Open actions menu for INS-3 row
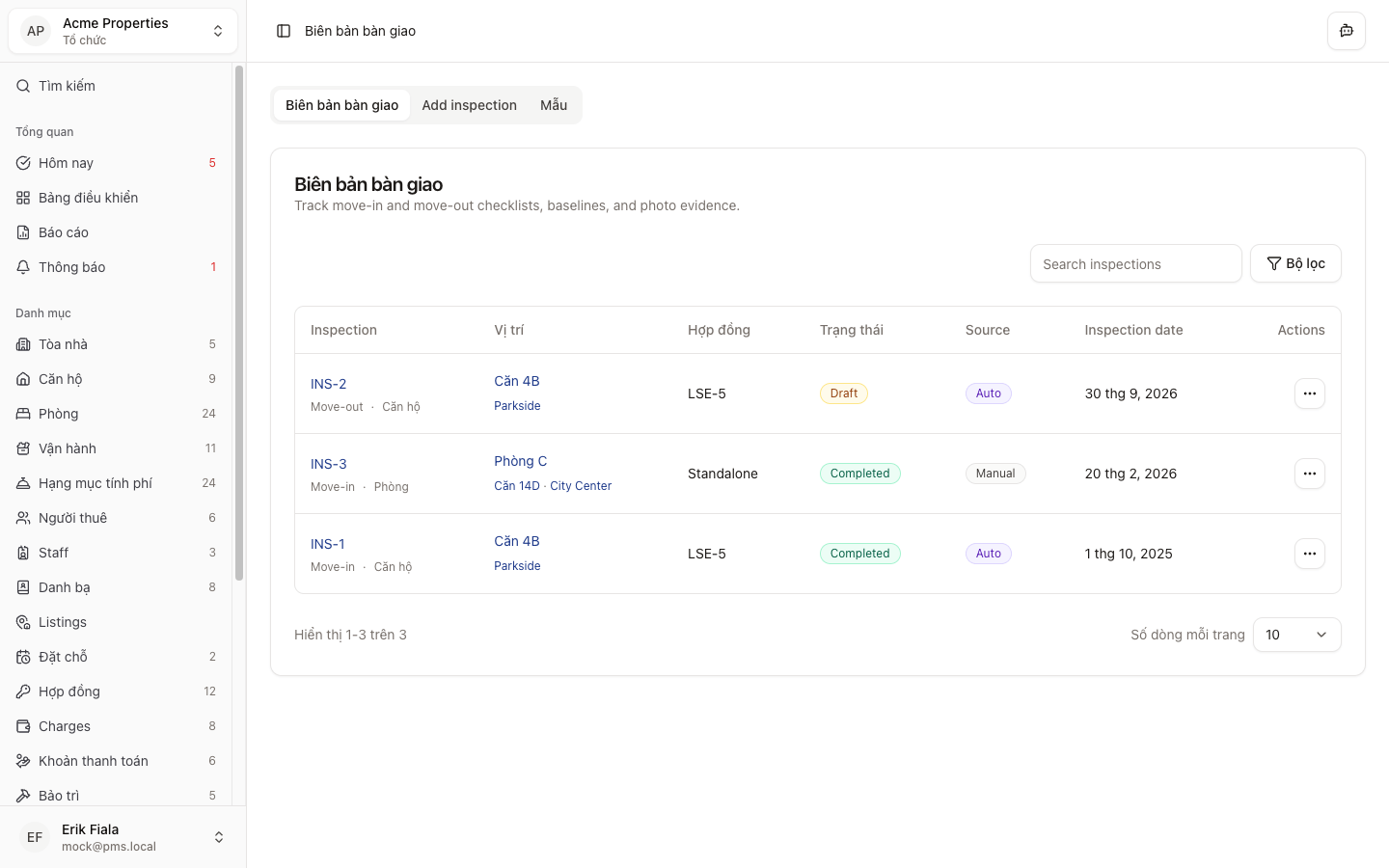The image size is (1389, 868). (1309, 474)
